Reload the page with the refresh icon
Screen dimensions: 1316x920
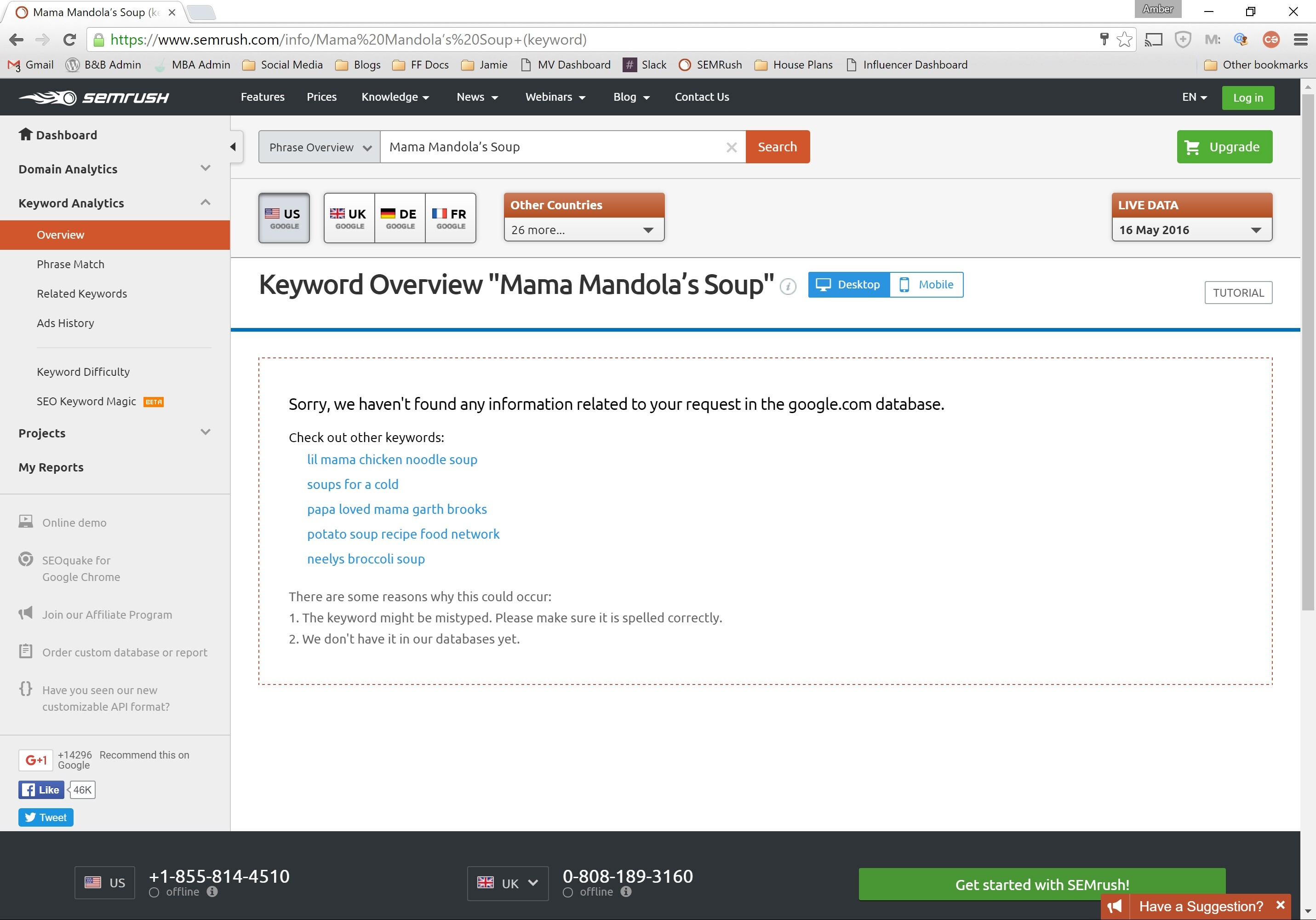69,40
